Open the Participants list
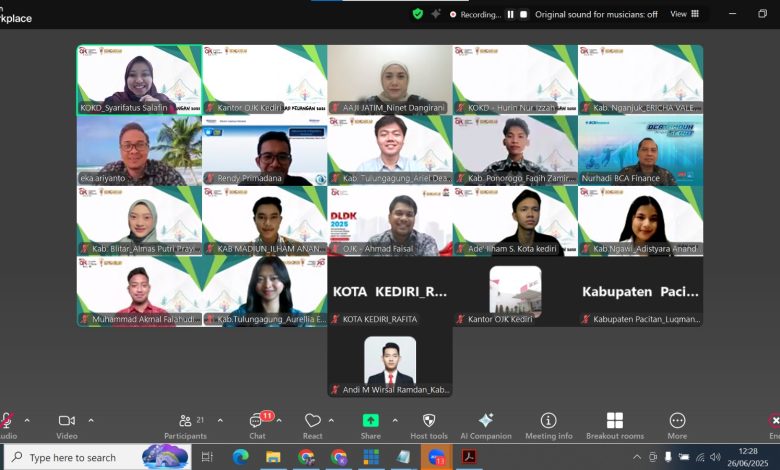 tap(185, 424)
